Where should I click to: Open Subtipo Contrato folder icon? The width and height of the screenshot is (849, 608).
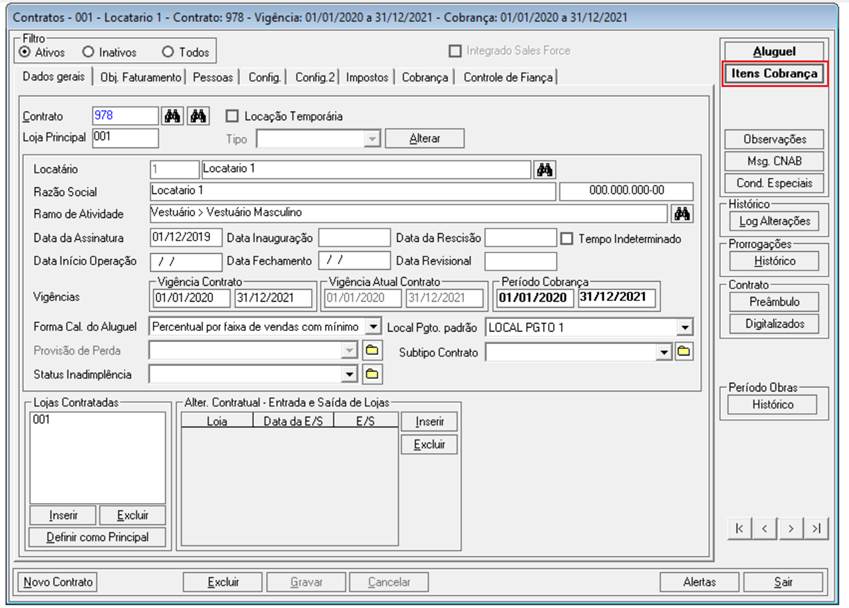tap(684, 352)
